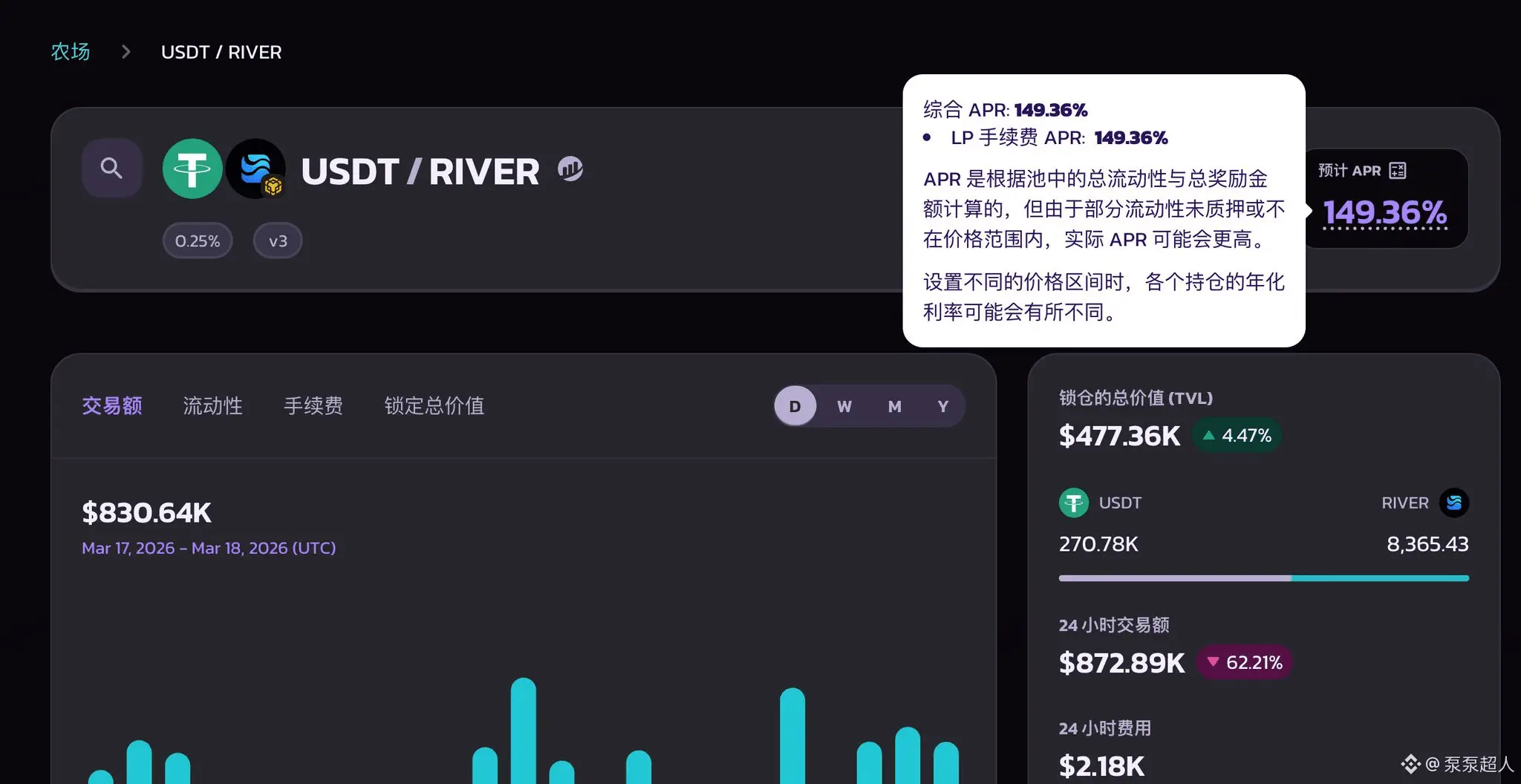This screenshot has width=1521, height=784.
Task: Click the 预计 APR label
Action: pos(1349,171)
